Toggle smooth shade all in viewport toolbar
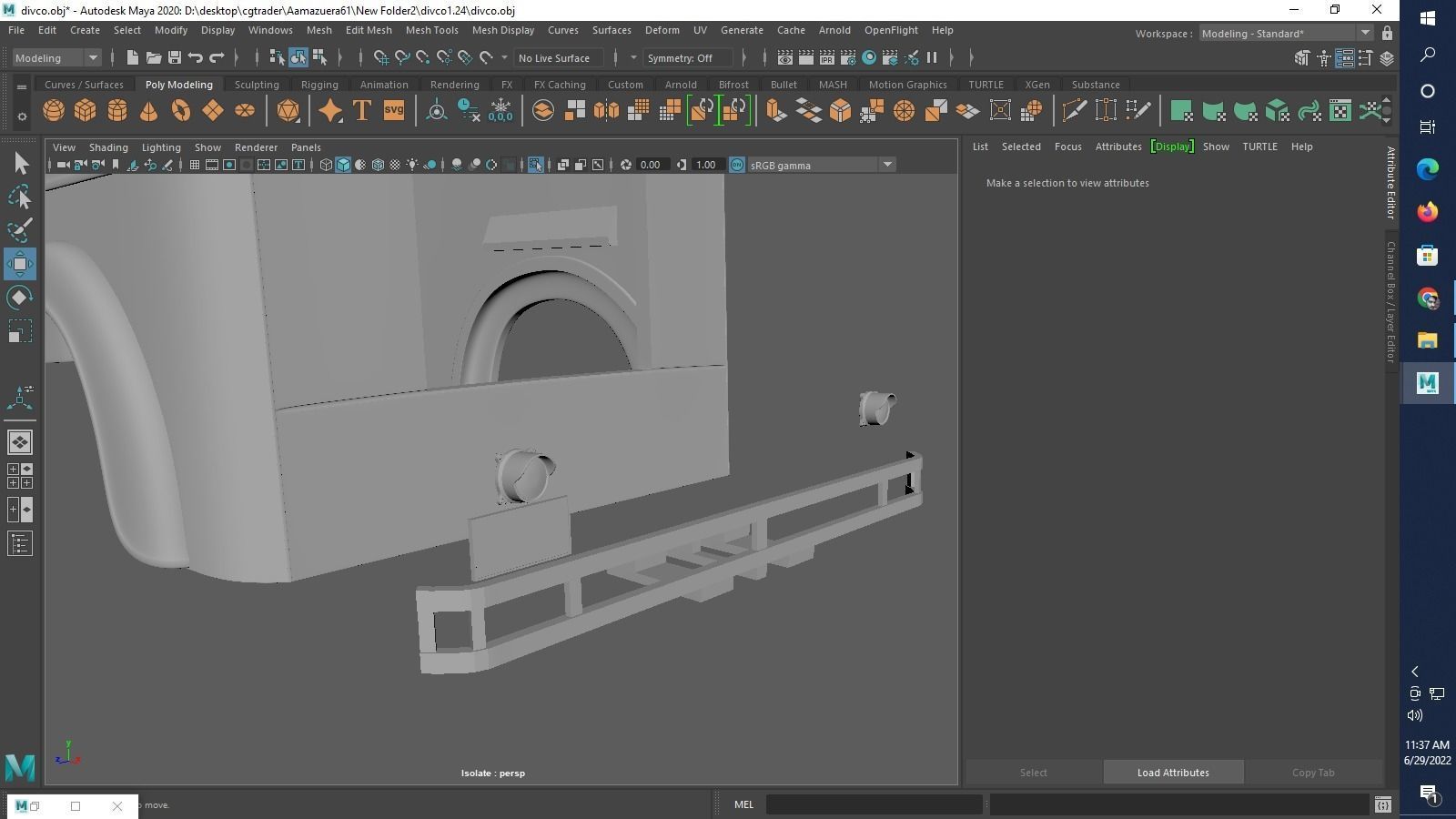Screen dimensions: 1456x819 click(343, 165)
